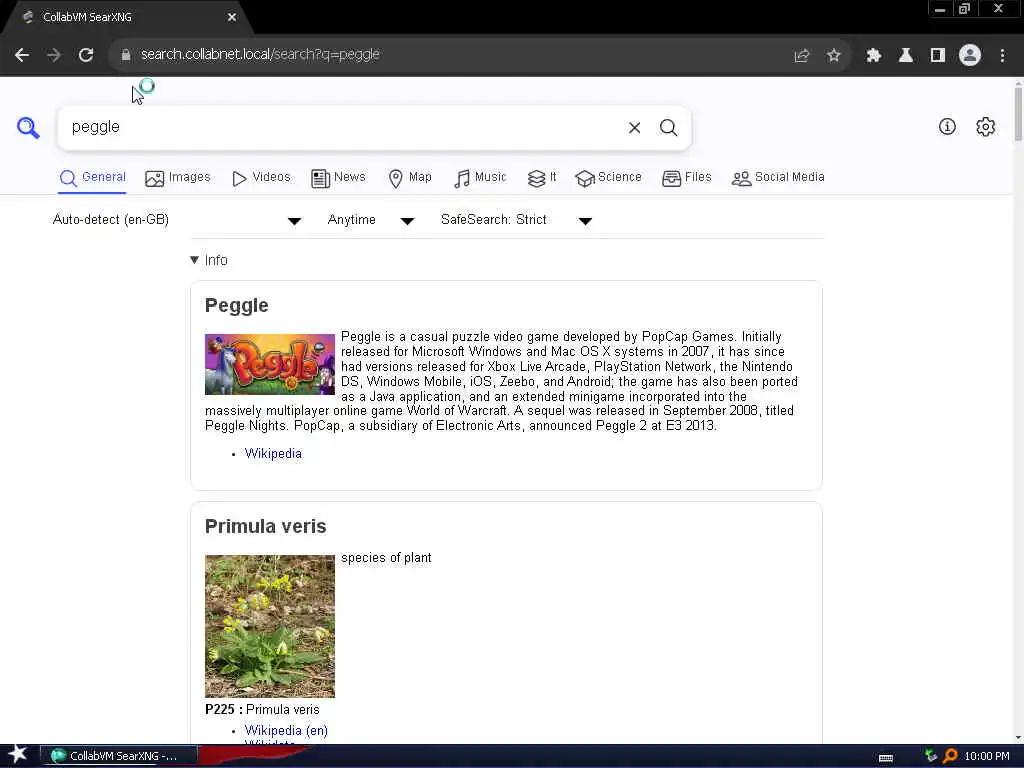Image resolution: width=1024 pixels, height=768 pixels.
Task: Open the Chrome profile avatar
Action: (x=970, y=56)
